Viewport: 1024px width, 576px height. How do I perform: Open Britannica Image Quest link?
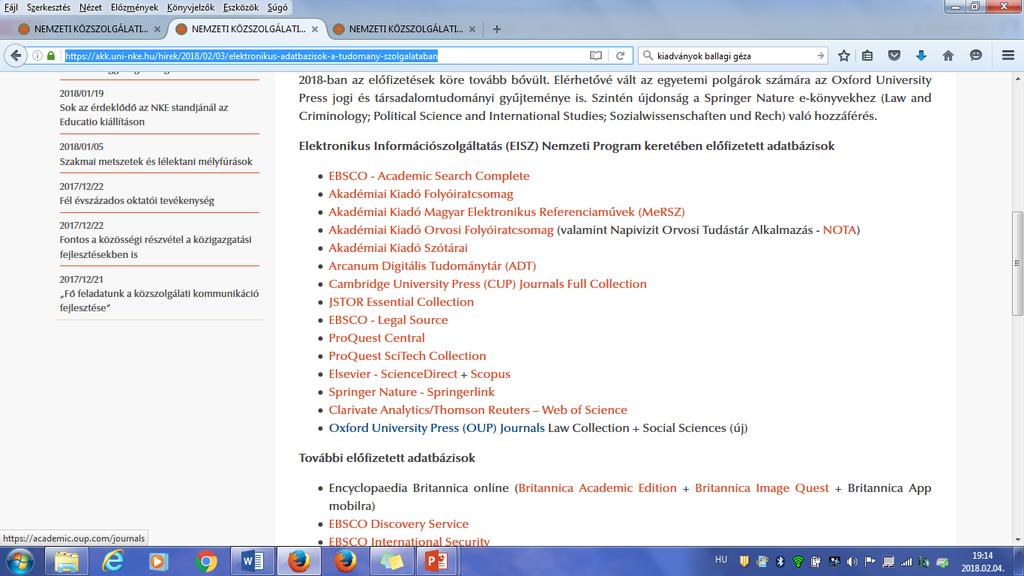tap(761, 488)
